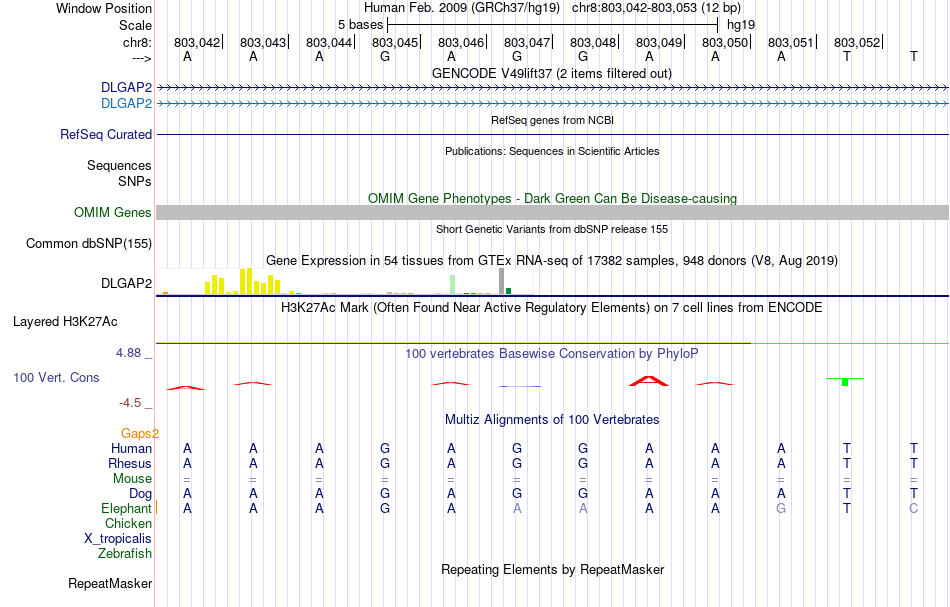Click the 803,045 ruler position
The image size is (950, 607).
click(395, 42)
